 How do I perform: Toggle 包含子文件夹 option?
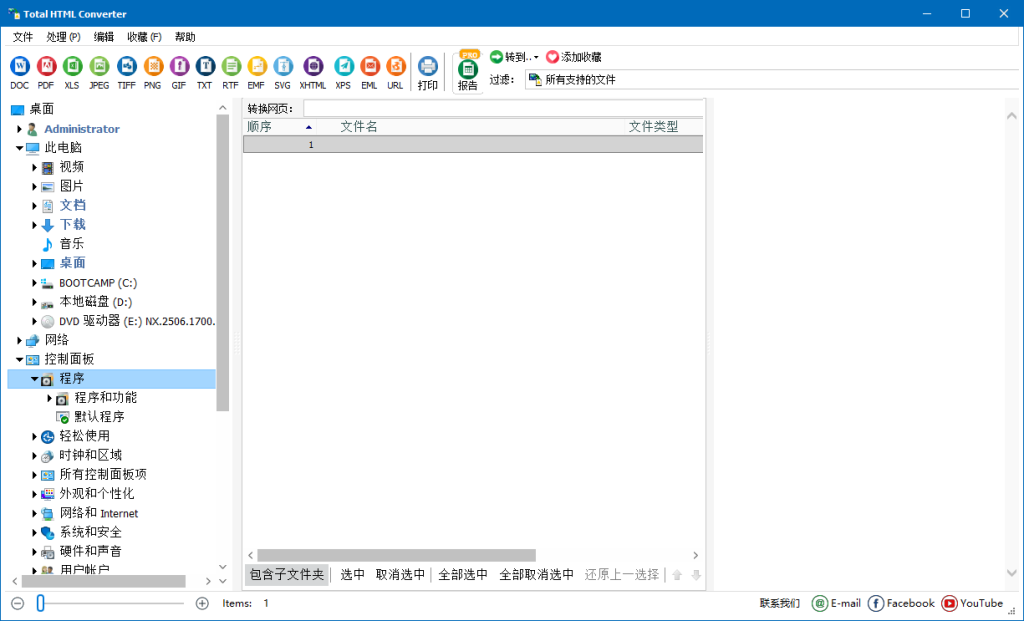pyautogui.click(x=287, y=575)
